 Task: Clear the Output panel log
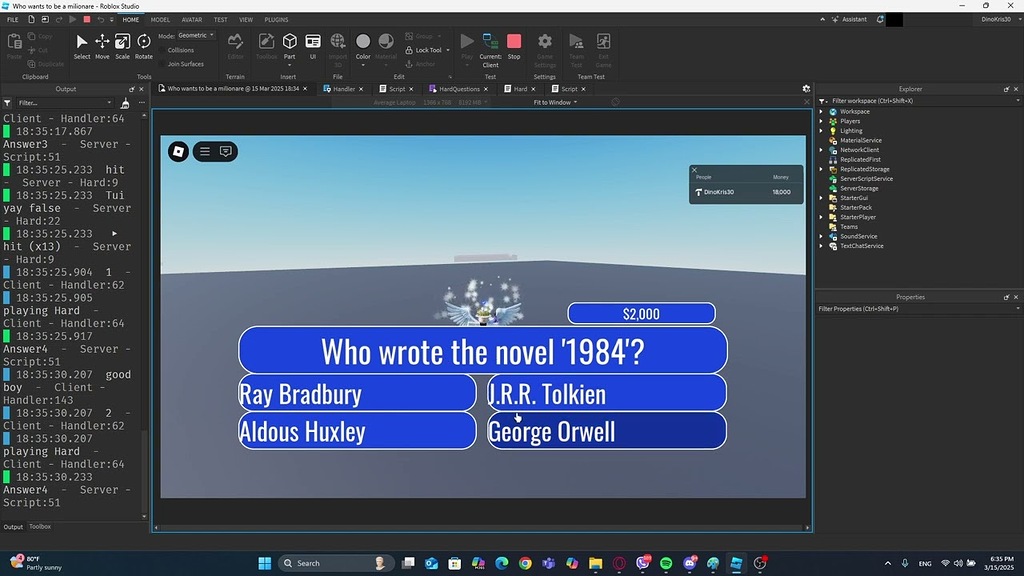125,103
